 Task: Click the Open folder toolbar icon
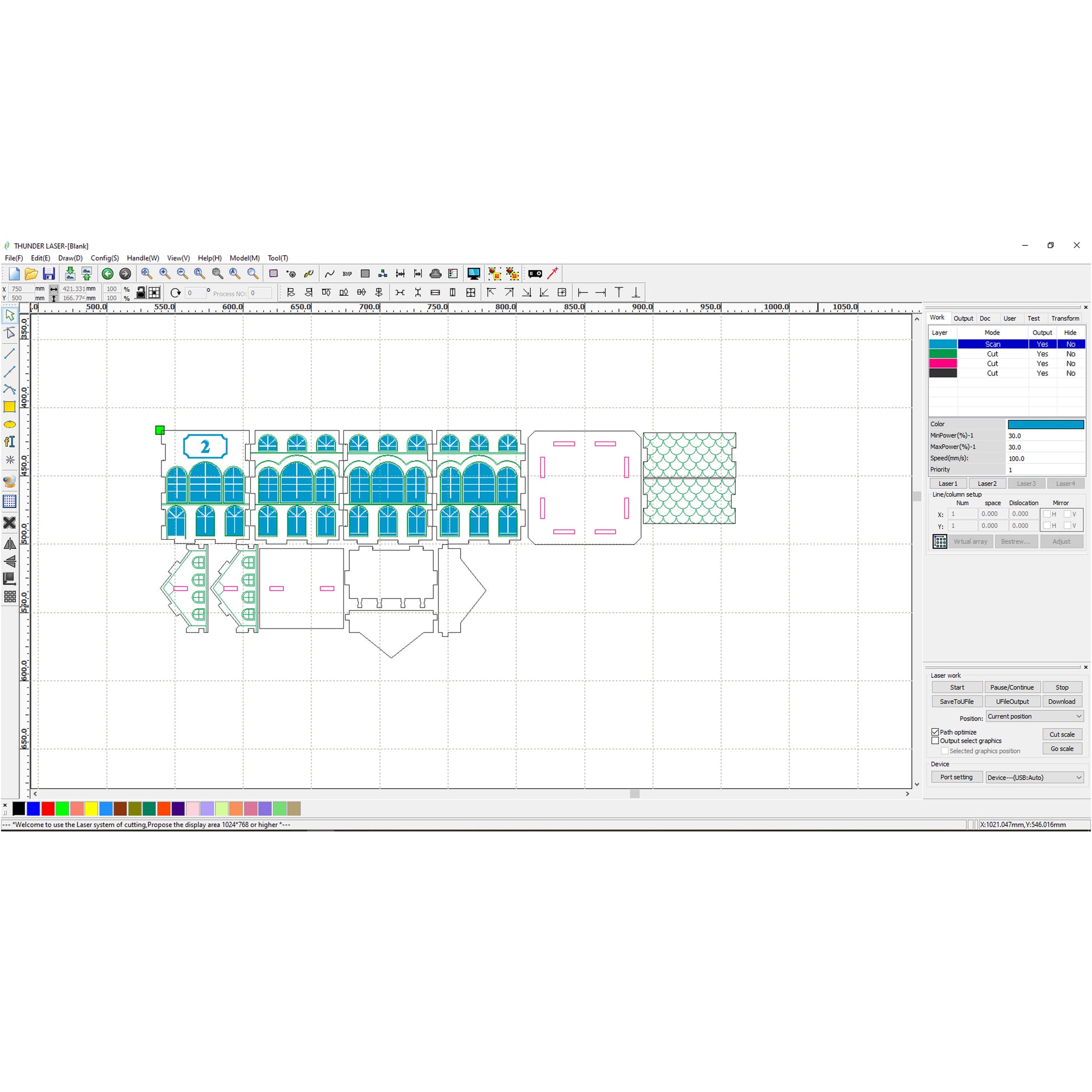(31, 274)
